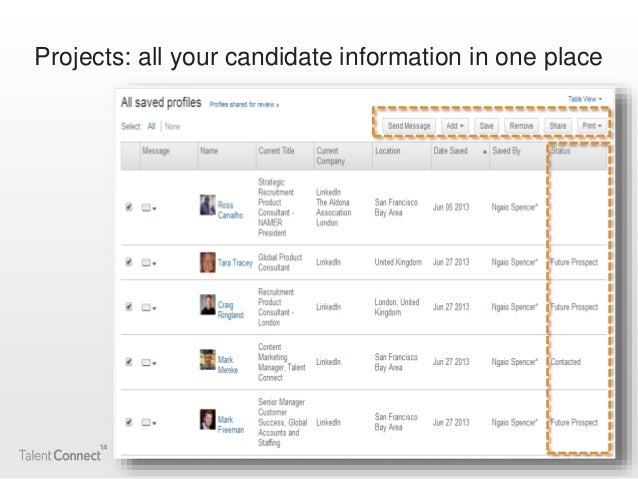Click the message envelope icon for Mark Menke

click(x=146, y=362)
